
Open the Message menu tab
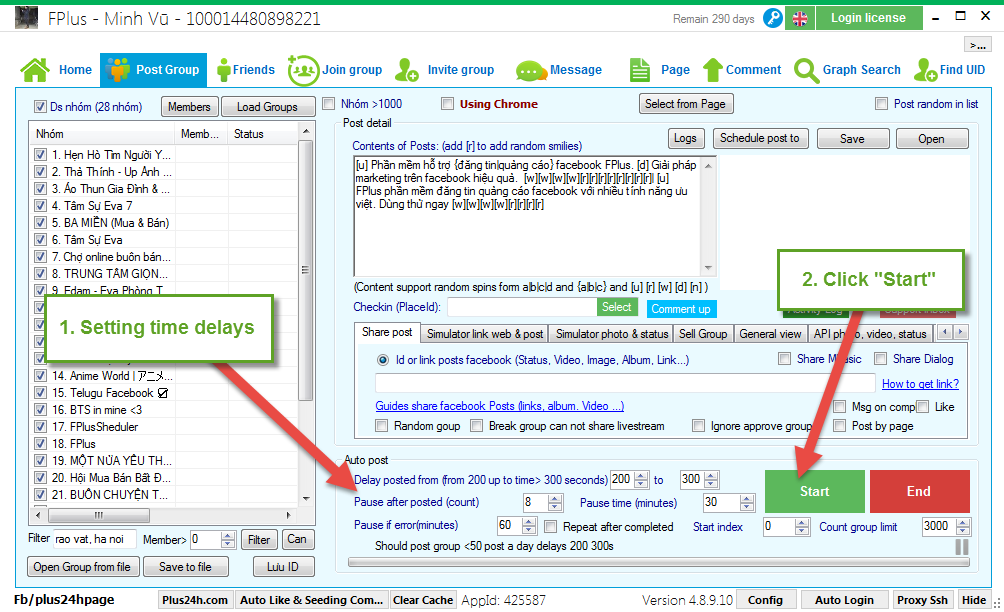(560, 70)
